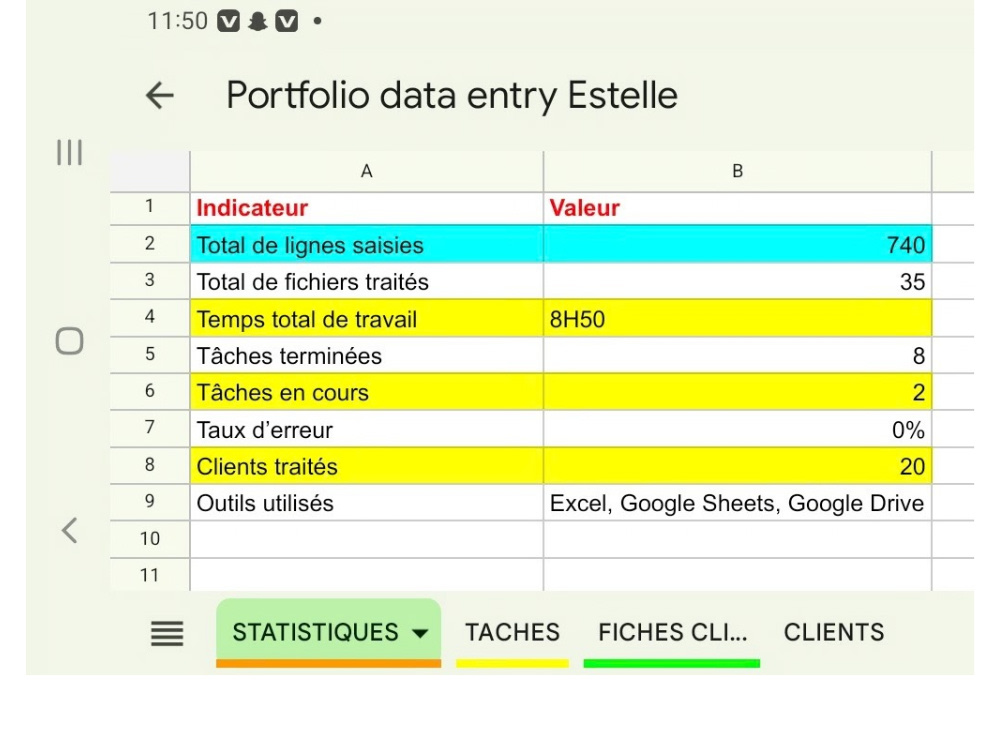
Task: Tap Android back chevron navigation button
Action: pyautogui.click(x=70, y=530)
